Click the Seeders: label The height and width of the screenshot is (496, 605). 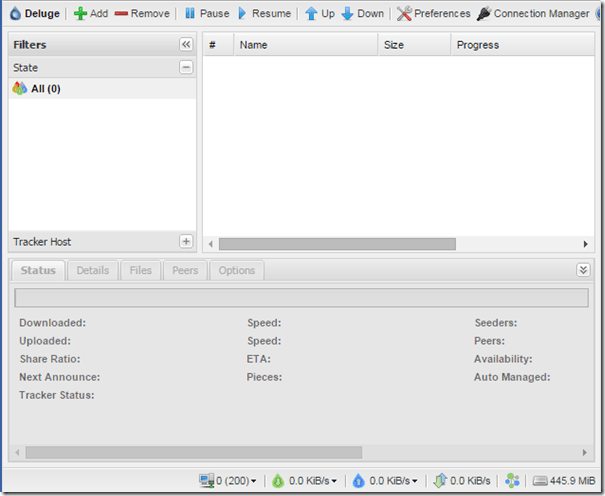[x=496, y=323]
